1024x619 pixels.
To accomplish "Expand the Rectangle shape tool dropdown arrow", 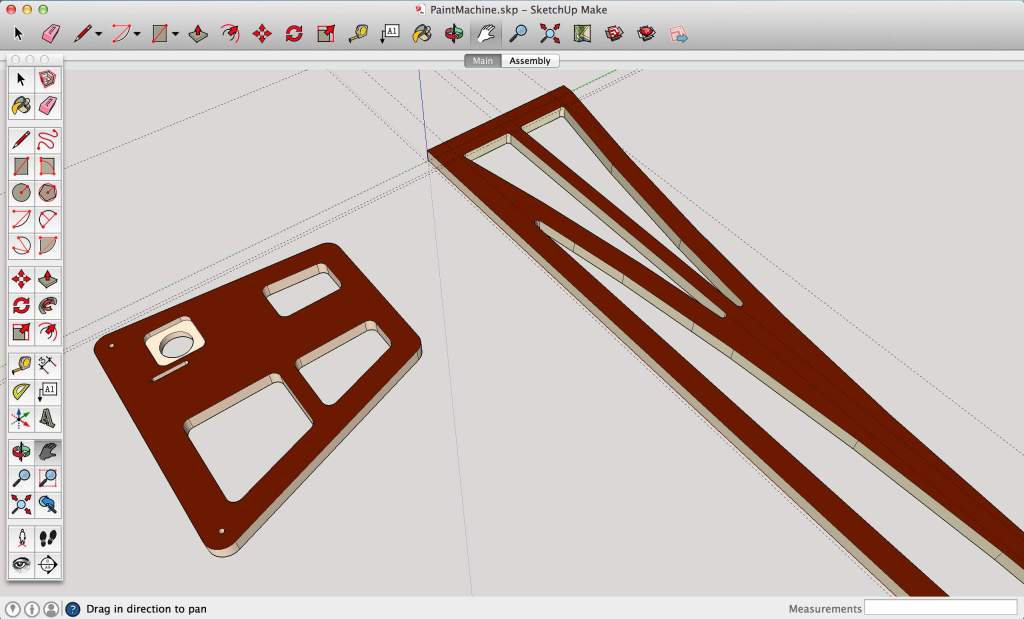I will coord(175,35).
